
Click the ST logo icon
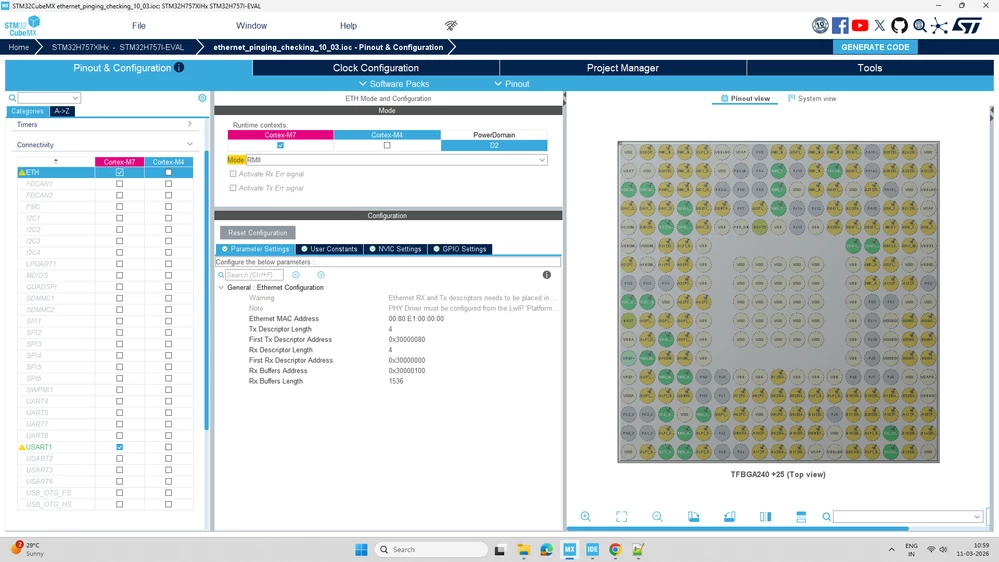(967, 25)
